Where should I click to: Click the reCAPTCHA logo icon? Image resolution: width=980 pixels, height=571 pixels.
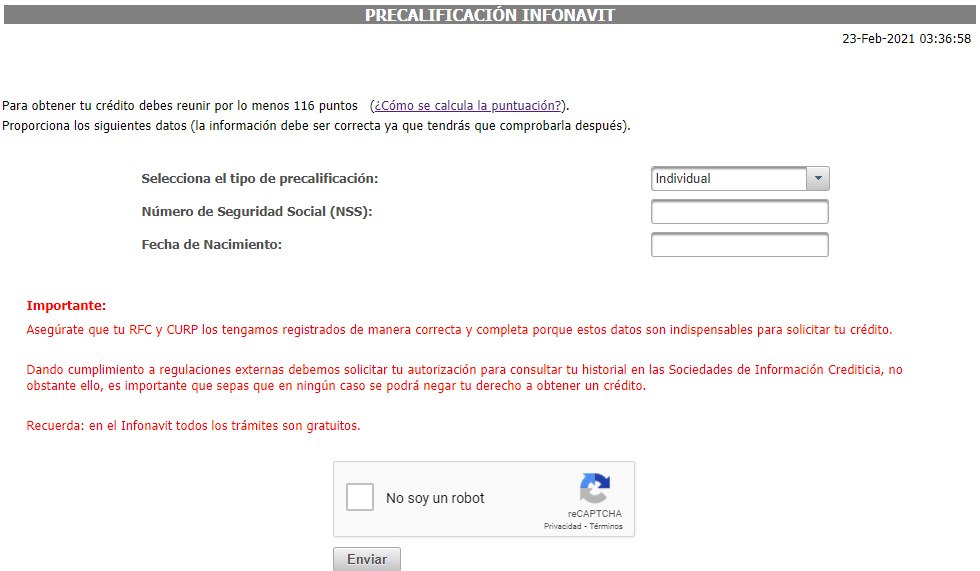pyautogui.click(x=594, y=488)
